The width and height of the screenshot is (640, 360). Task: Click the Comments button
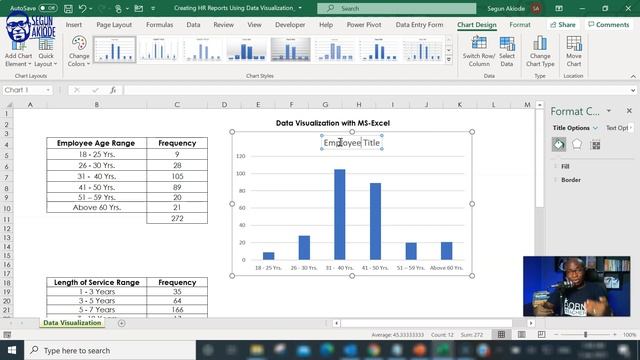tap(609, 24)
